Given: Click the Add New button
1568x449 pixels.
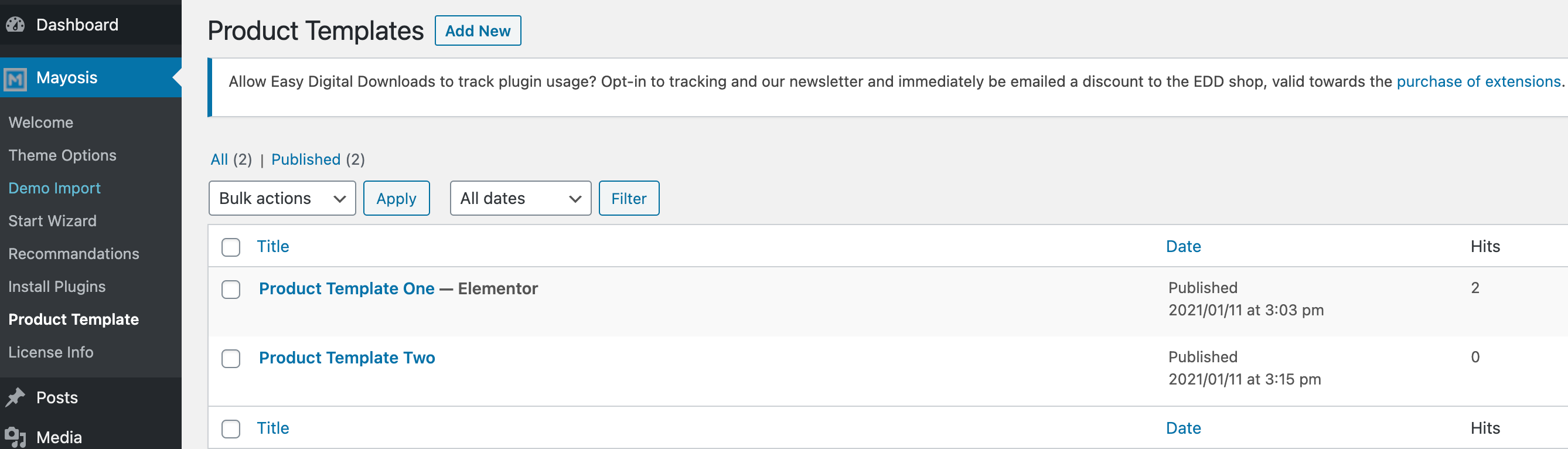Looking at the screenshot, I should pyautogui.click(x=478, y=30).
